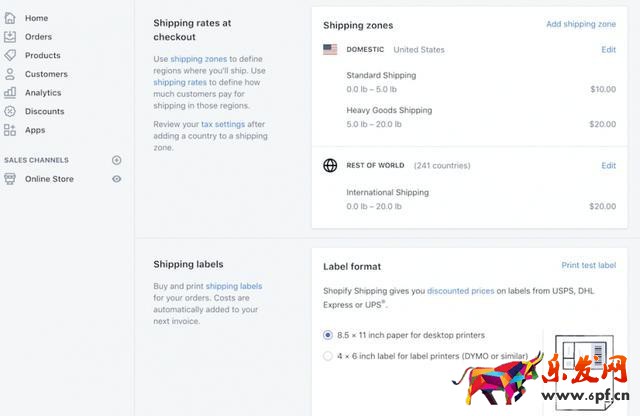Select 4 × 6 inch label option
640x416 pixels.
(328, 355)
